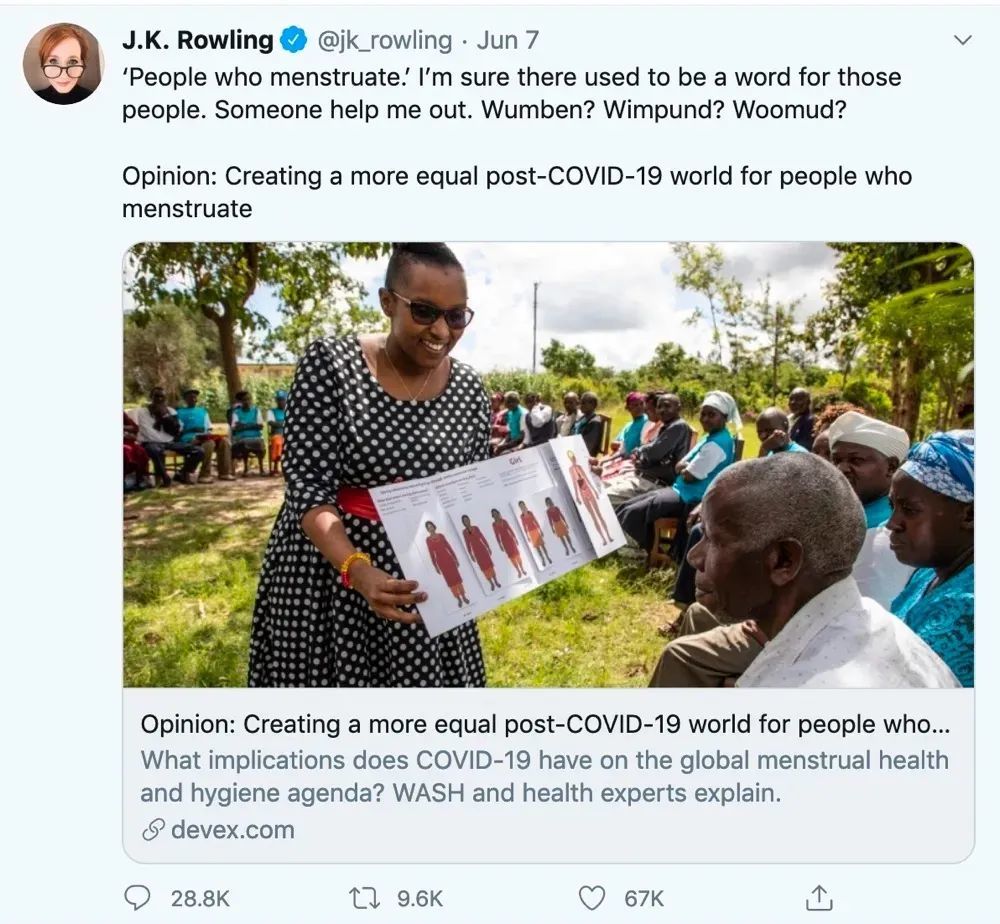Viewport: 1000px width, 924px height.
Task: Click the 67K likes count
Action: (644, 898)
